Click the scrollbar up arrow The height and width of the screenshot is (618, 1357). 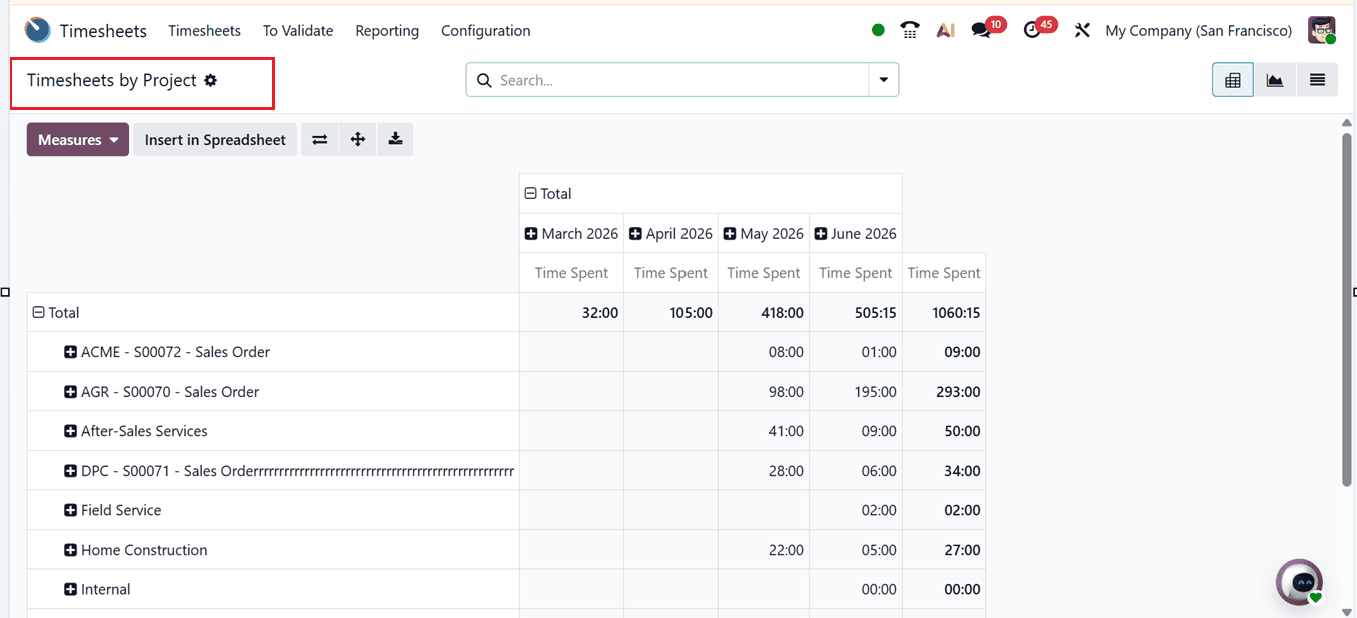click(1347, 122)
